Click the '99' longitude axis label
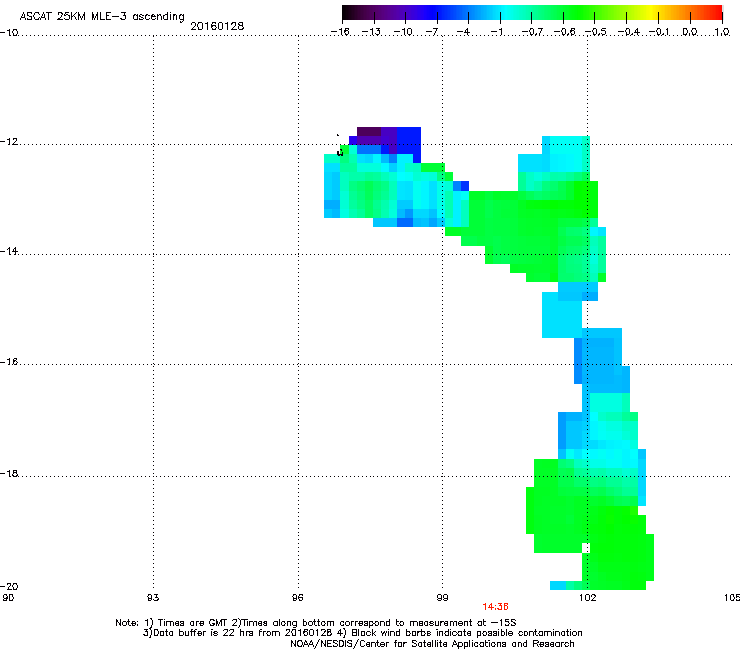Image resolution: width=740 pixels, height=650 pixels. tap(442, 598)
